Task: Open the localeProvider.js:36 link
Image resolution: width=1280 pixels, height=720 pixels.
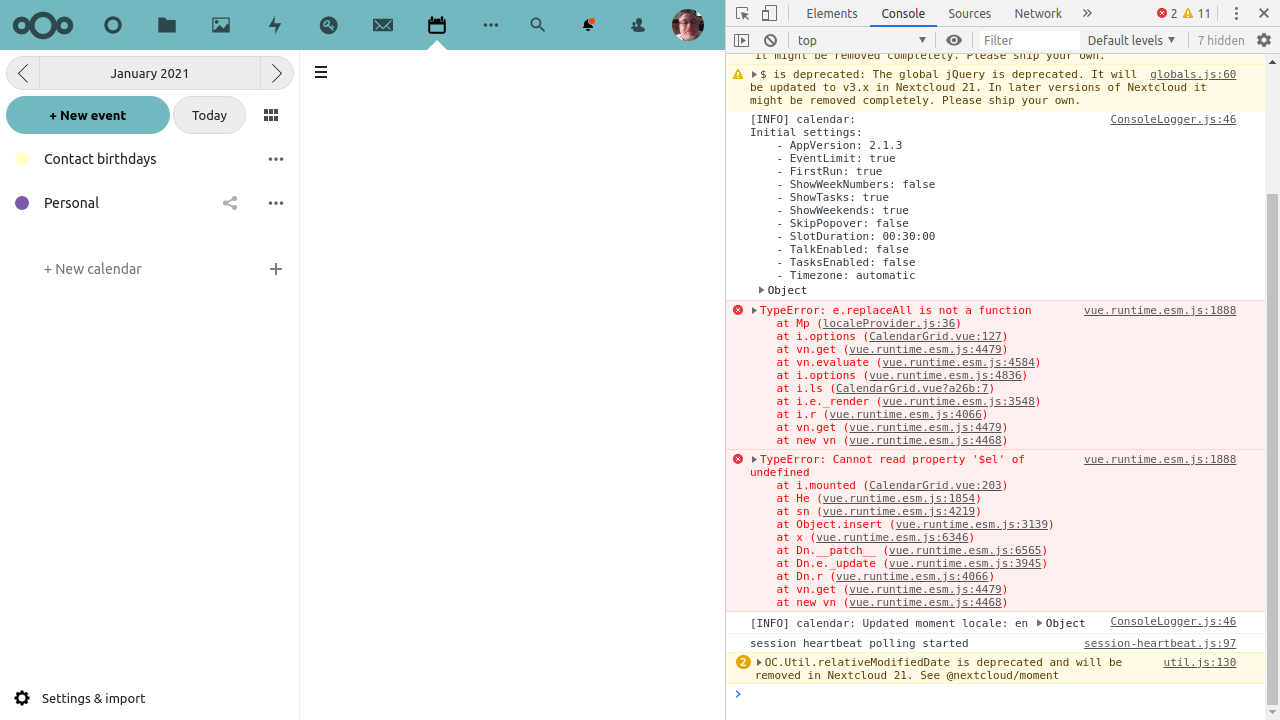Action: pos(889,323)
